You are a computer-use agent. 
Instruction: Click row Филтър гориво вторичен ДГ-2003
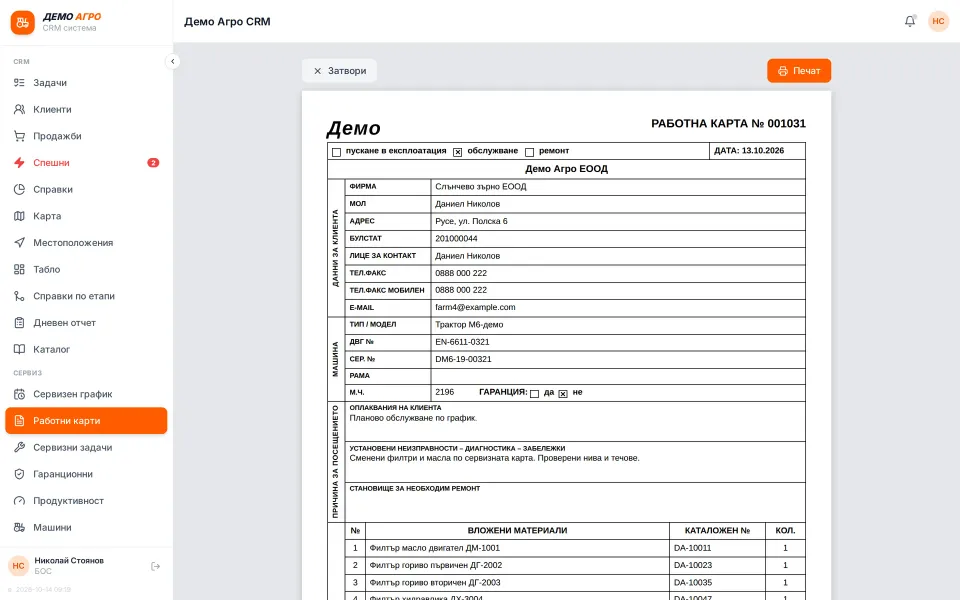pyautogui.click(x=576, y=582)
